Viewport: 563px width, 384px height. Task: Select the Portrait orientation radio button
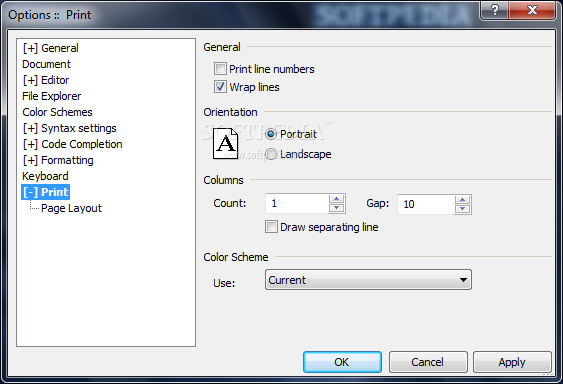tap(271, 134)
